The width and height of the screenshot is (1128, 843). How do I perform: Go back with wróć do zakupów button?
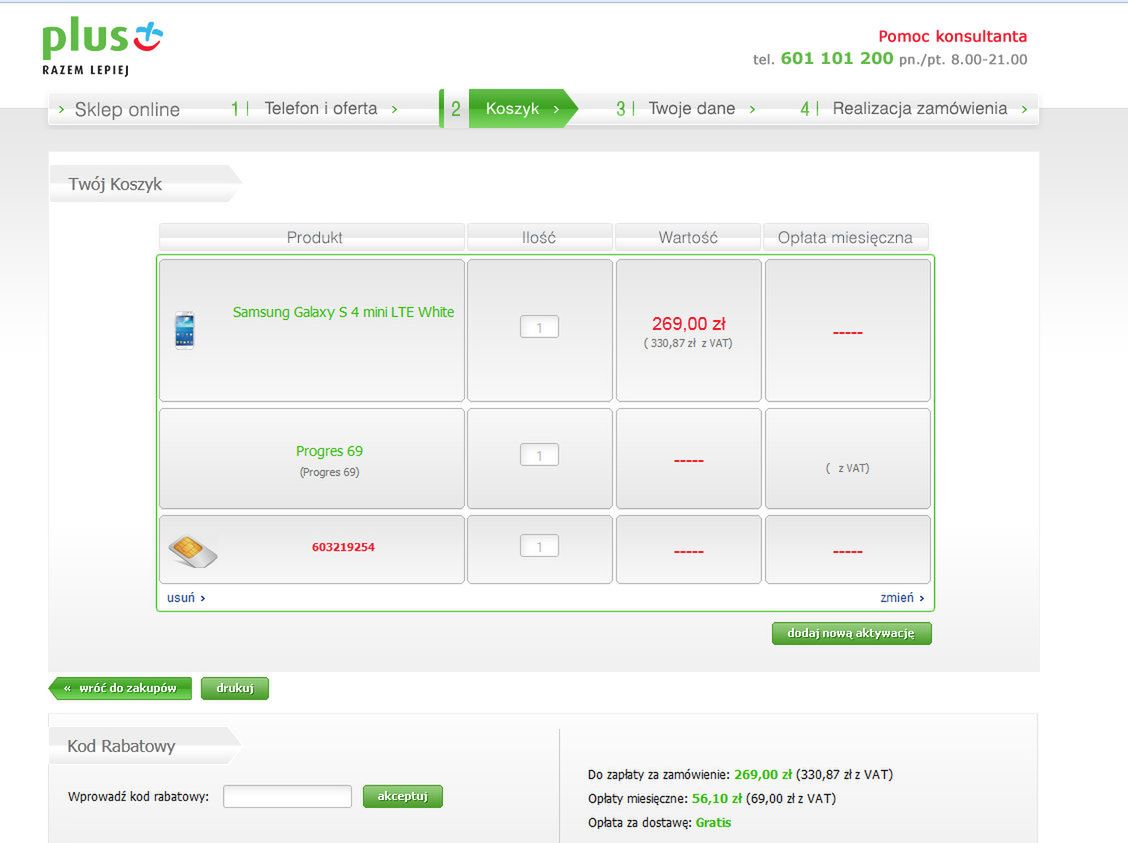point(121,688)
